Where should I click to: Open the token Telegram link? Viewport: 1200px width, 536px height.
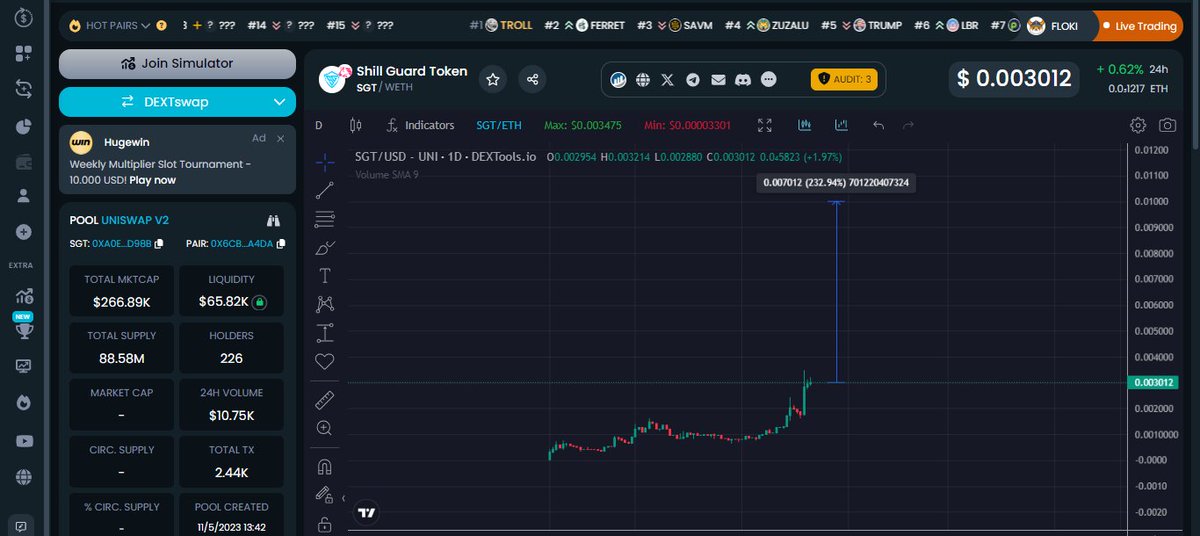[x=693, y=79]
